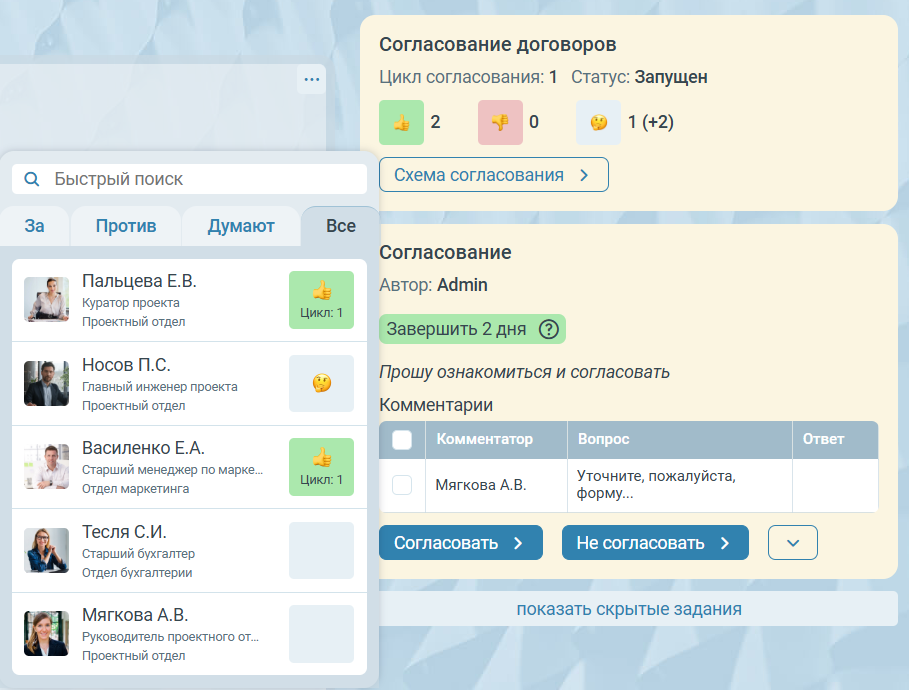Switch to the Против tab
The image size is (909, 690).
click(126, 226)
